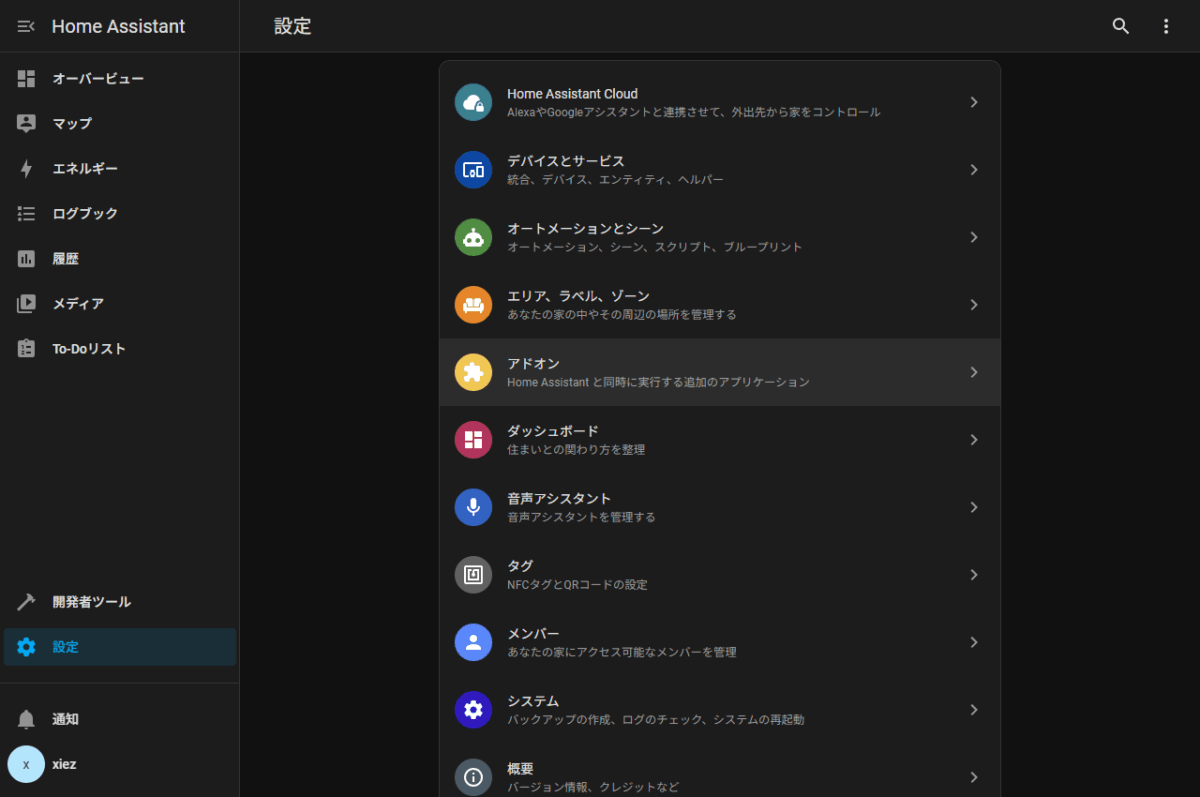Expand 概要 row chevron

[974, 777]
